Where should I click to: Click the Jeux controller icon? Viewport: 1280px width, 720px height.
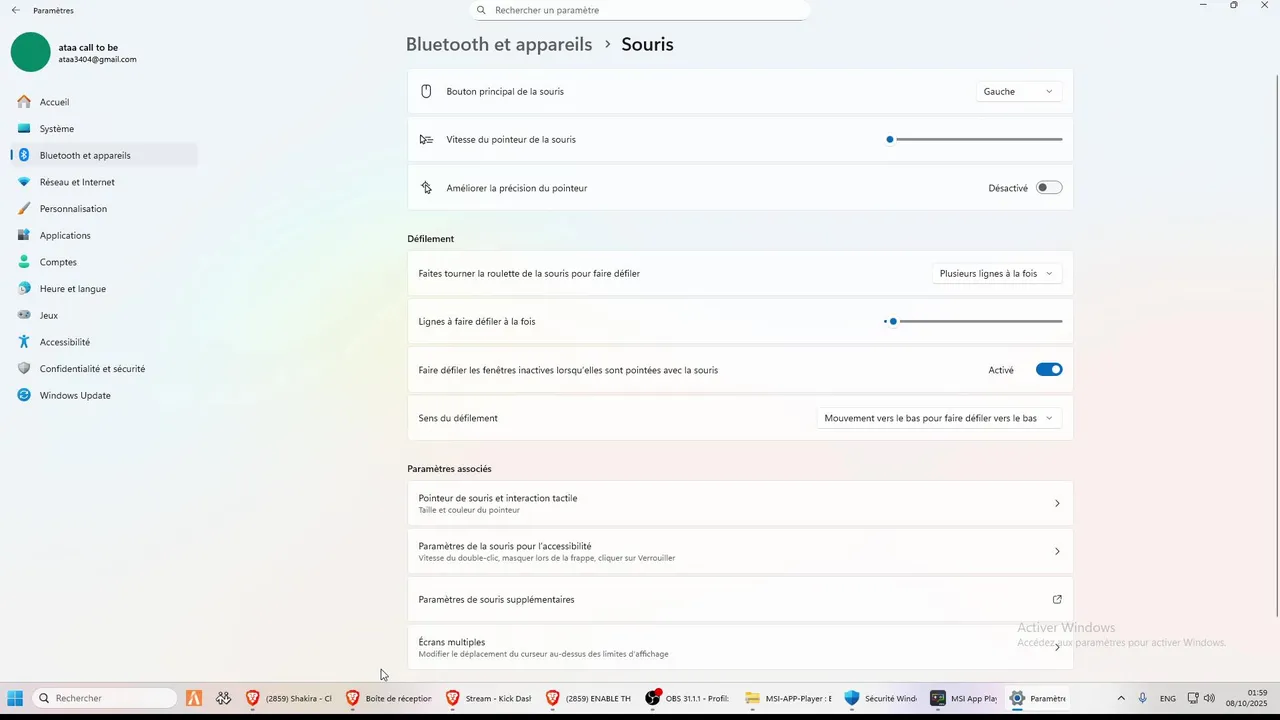pyautogui.click(x=24, y=315)
